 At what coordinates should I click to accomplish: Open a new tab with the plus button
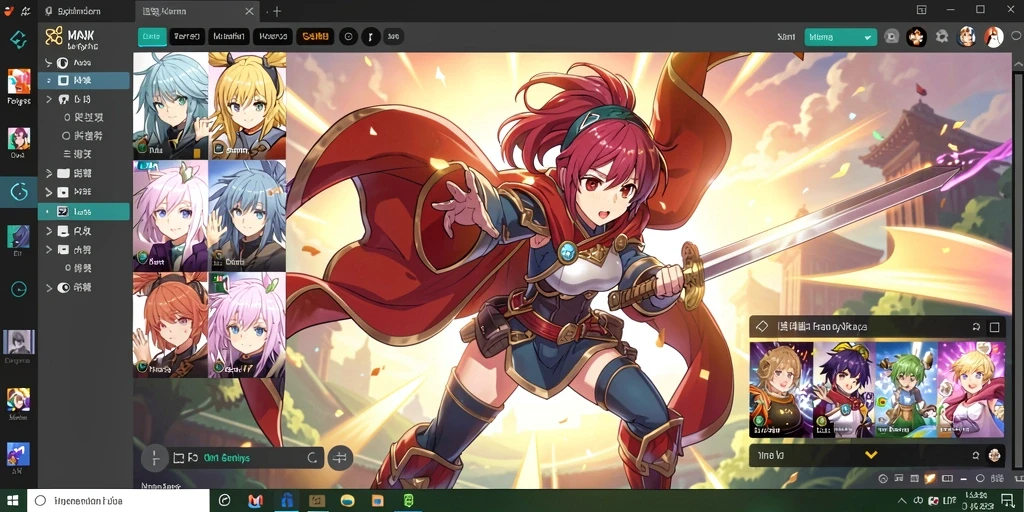click(x=277, y=11)
